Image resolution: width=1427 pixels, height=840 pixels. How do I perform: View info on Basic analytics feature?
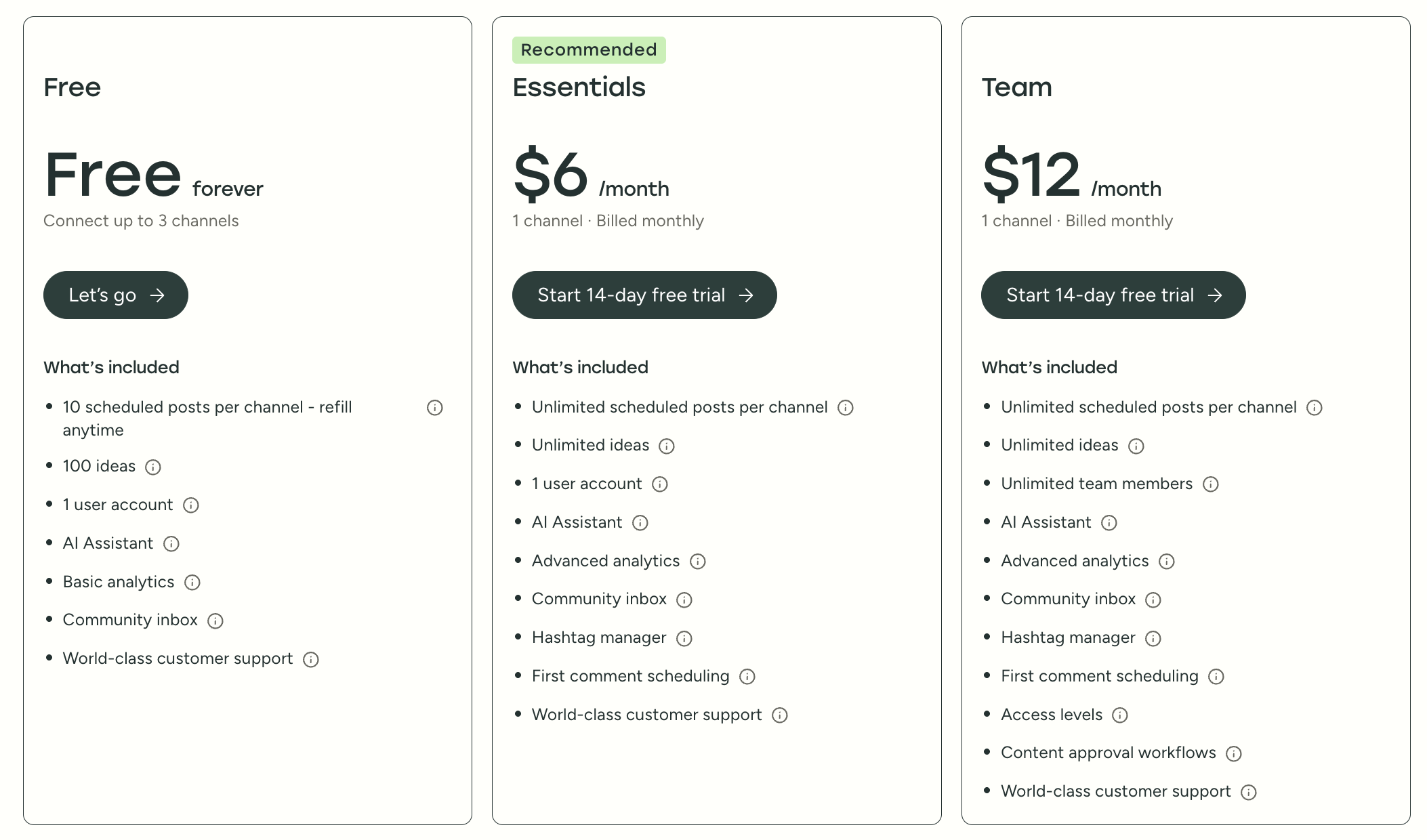(x=193, y=583)
